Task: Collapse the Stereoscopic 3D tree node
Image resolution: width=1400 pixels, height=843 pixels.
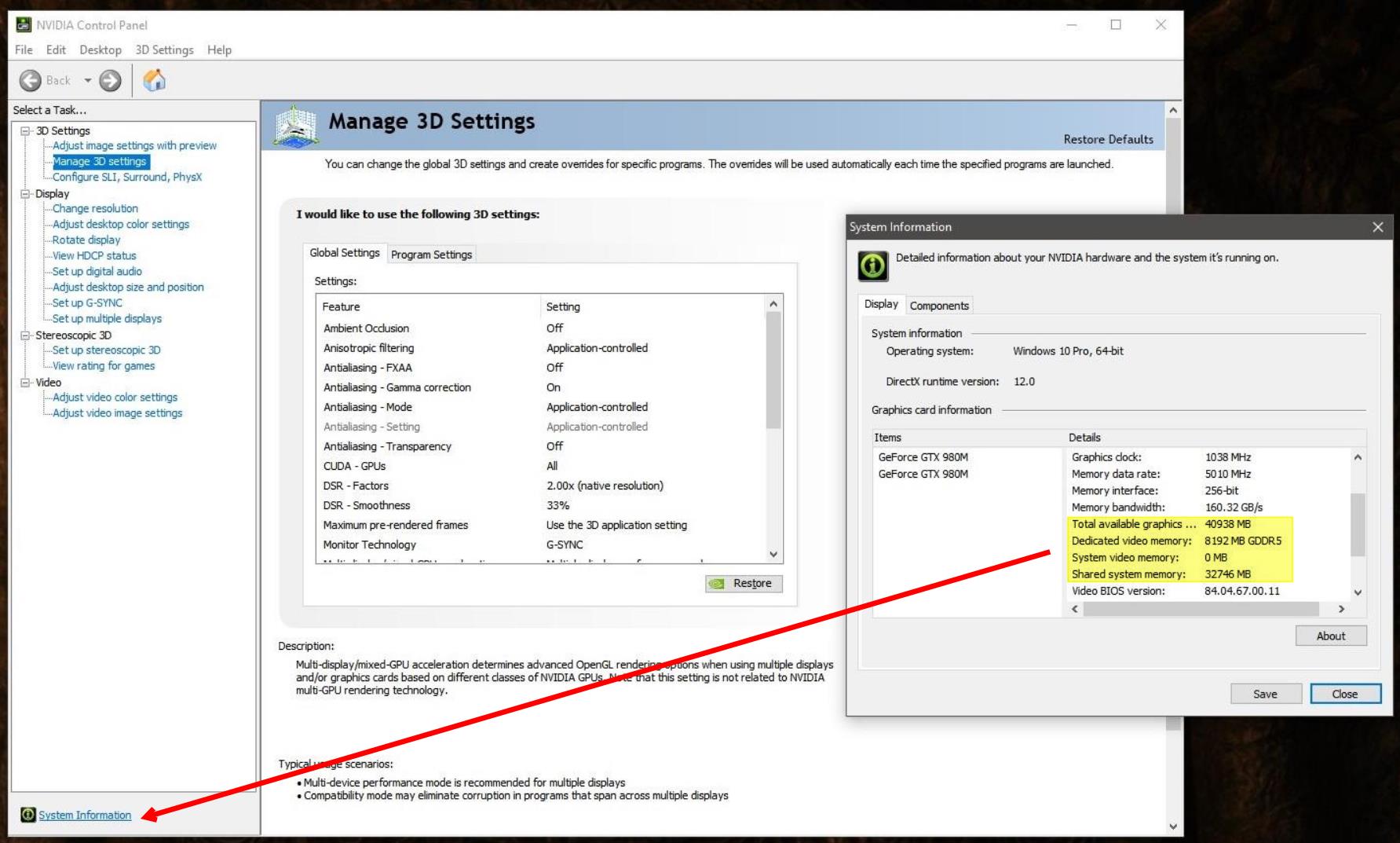Action: pyautogui.click(x=26, y=335)
